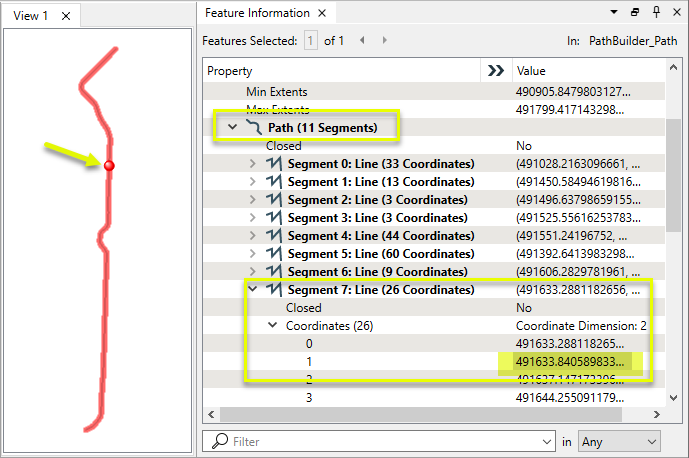Close the View 1 tab

66,15
